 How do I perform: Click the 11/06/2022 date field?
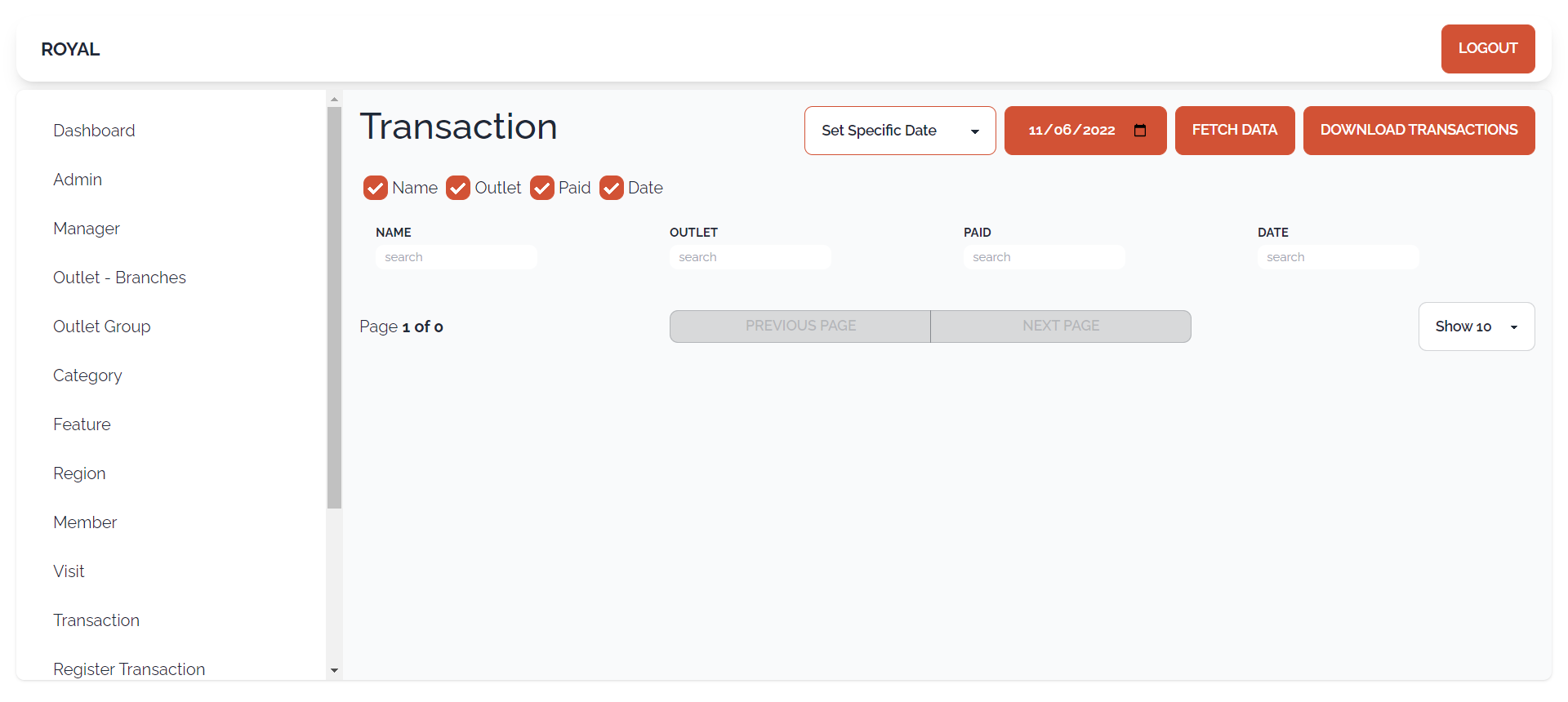point(1085,131)
